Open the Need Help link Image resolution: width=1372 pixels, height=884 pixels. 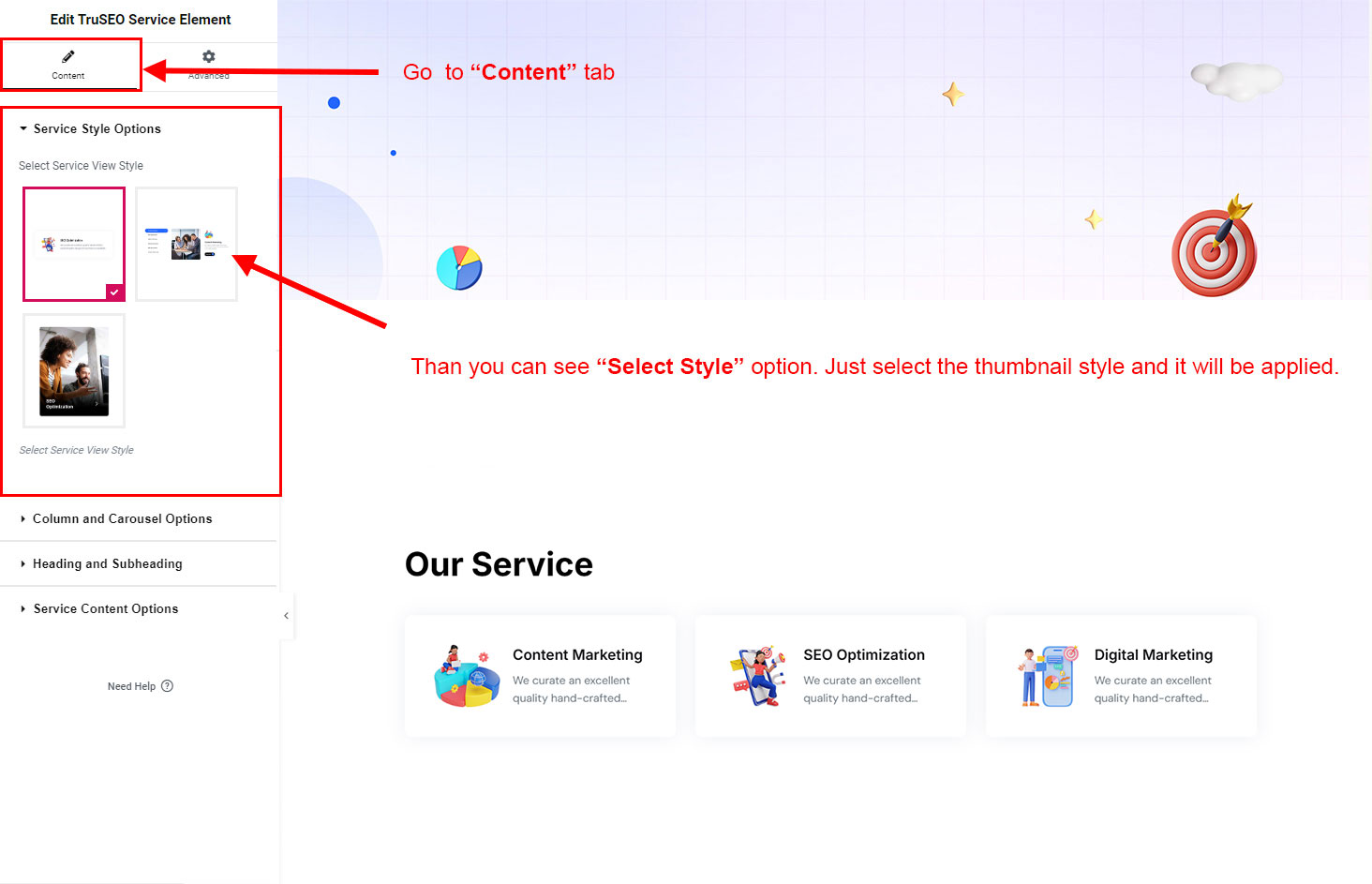click(131, 686)
